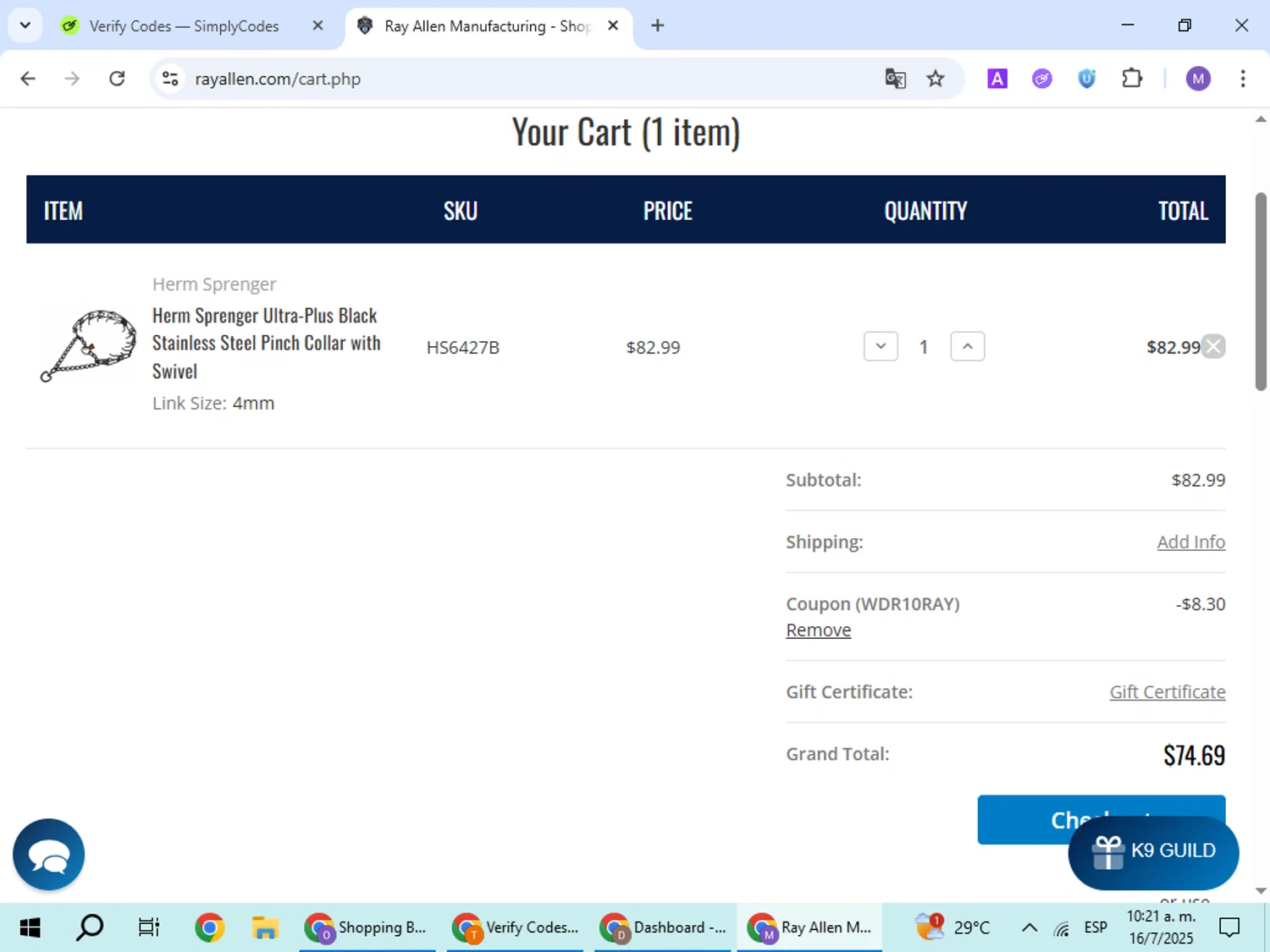Close the Verify Codes tab

(x=317, y=25)
